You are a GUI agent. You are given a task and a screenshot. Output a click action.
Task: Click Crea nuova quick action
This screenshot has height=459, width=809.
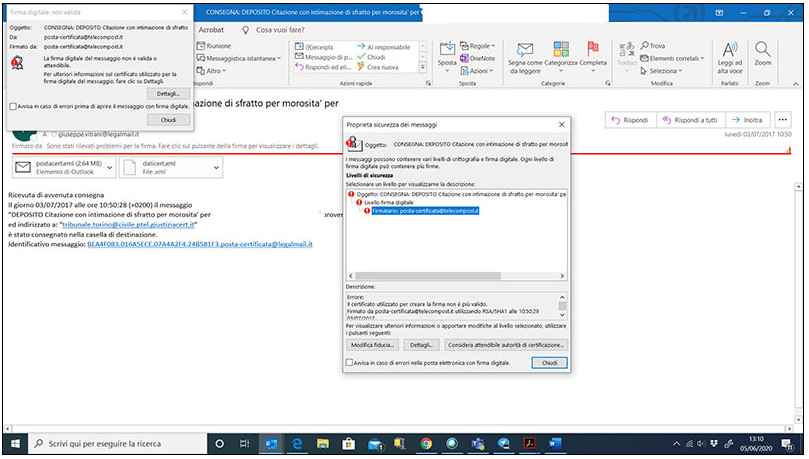[378, 67]
